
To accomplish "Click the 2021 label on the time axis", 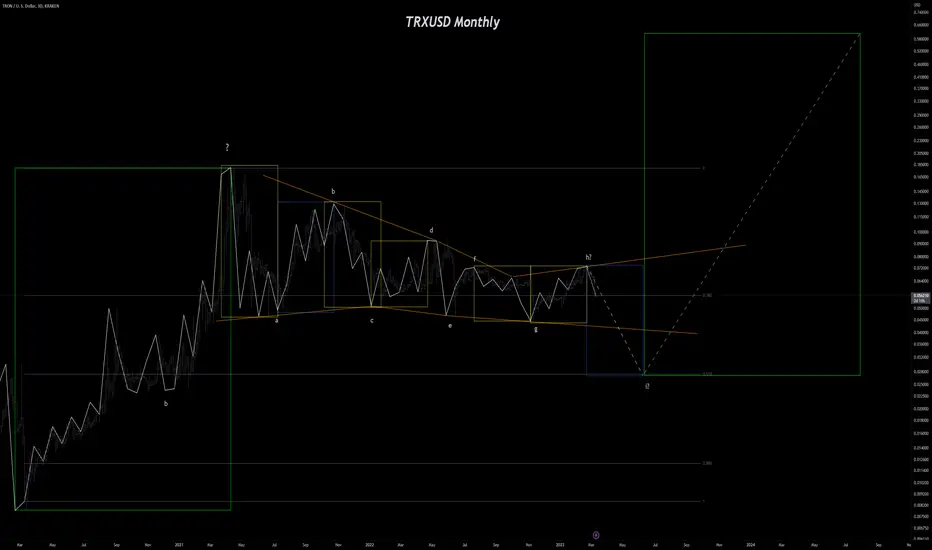I will 179,544.
